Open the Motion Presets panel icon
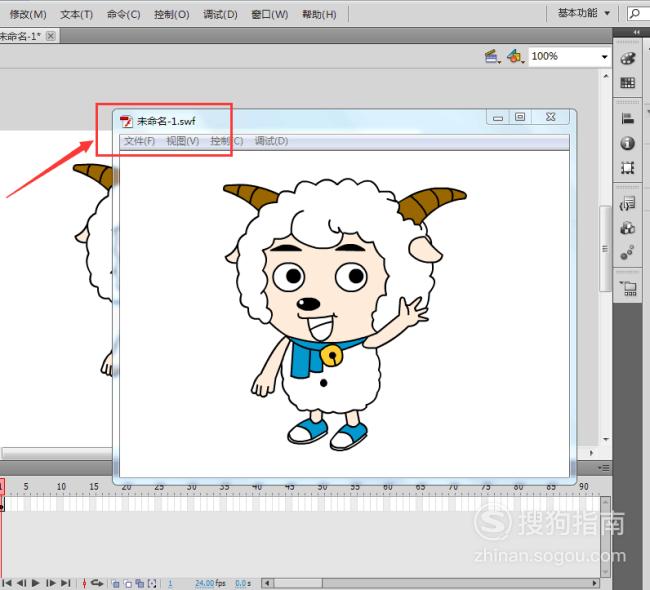This screenshot has width=650, height=590. [x=628, y=252]
